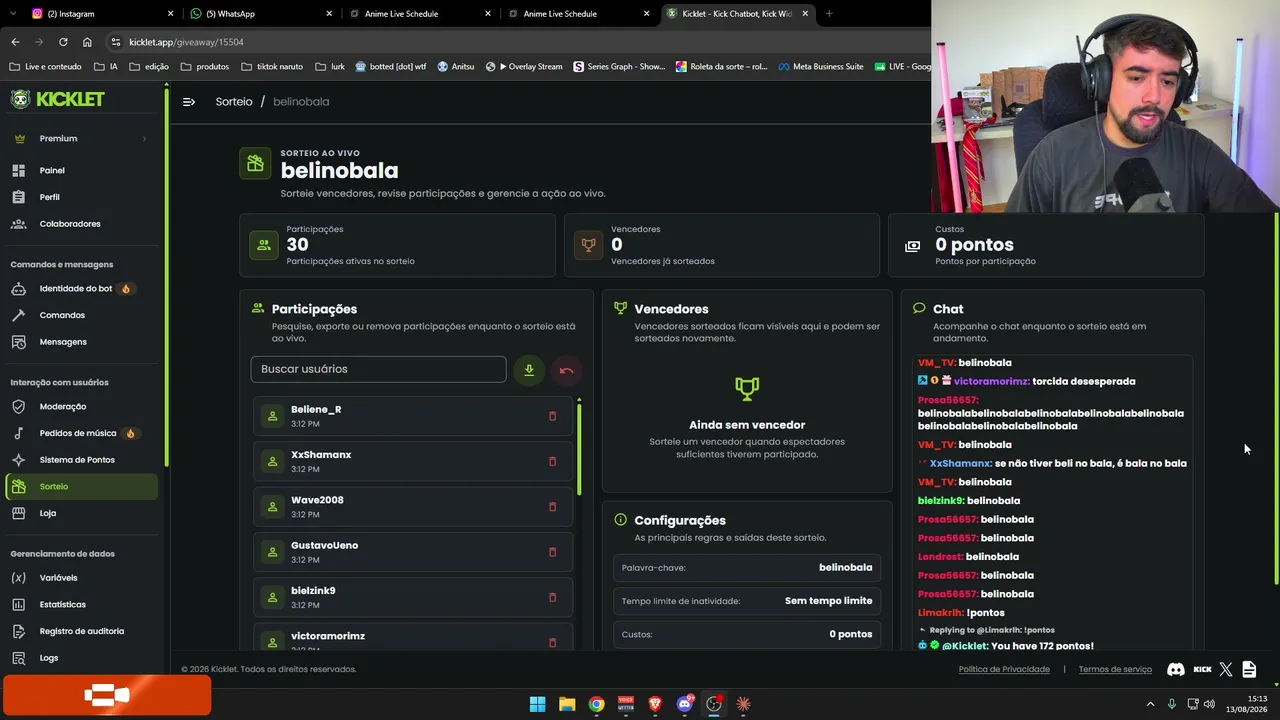
Task: Click the Sorteio breadcrumb link
Action: [x=234, y=102]
